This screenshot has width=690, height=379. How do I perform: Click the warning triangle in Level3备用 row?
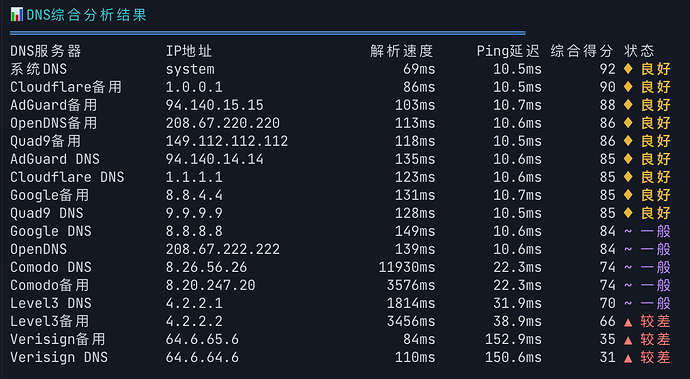[628, 323]
